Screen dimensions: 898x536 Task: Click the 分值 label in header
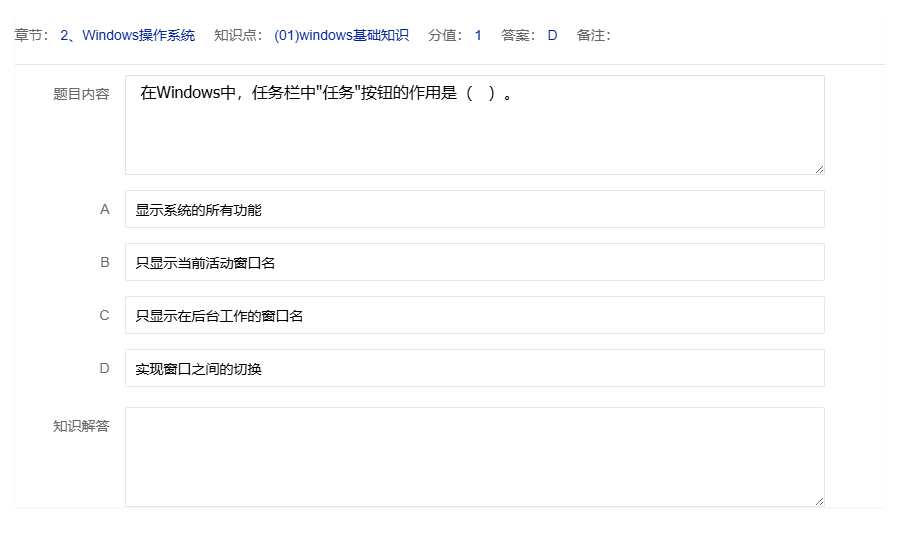(446, 35)
